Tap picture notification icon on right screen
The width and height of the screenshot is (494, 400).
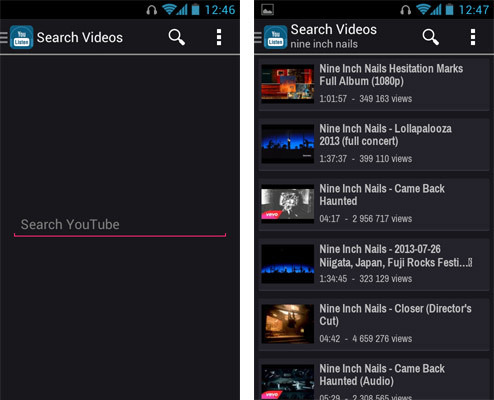[x=267, y=10]
